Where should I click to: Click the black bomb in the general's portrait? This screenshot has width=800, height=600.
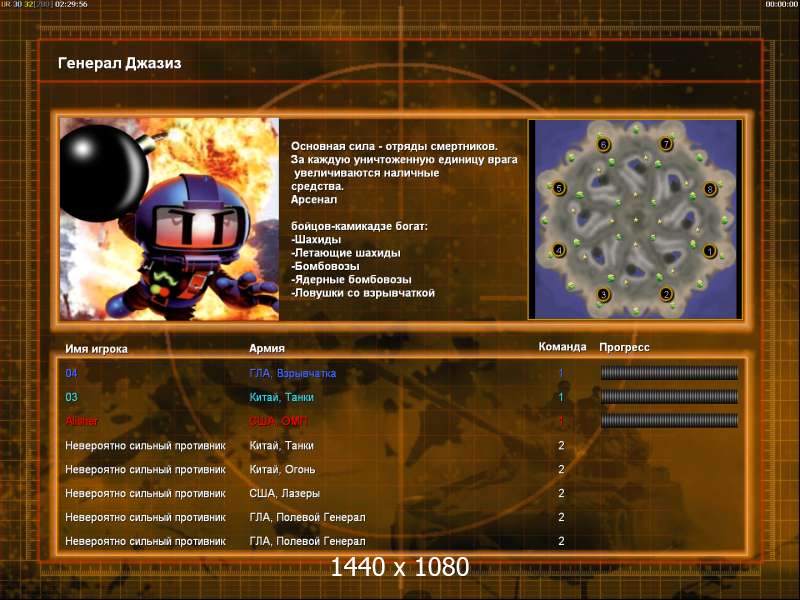[105, 171]
